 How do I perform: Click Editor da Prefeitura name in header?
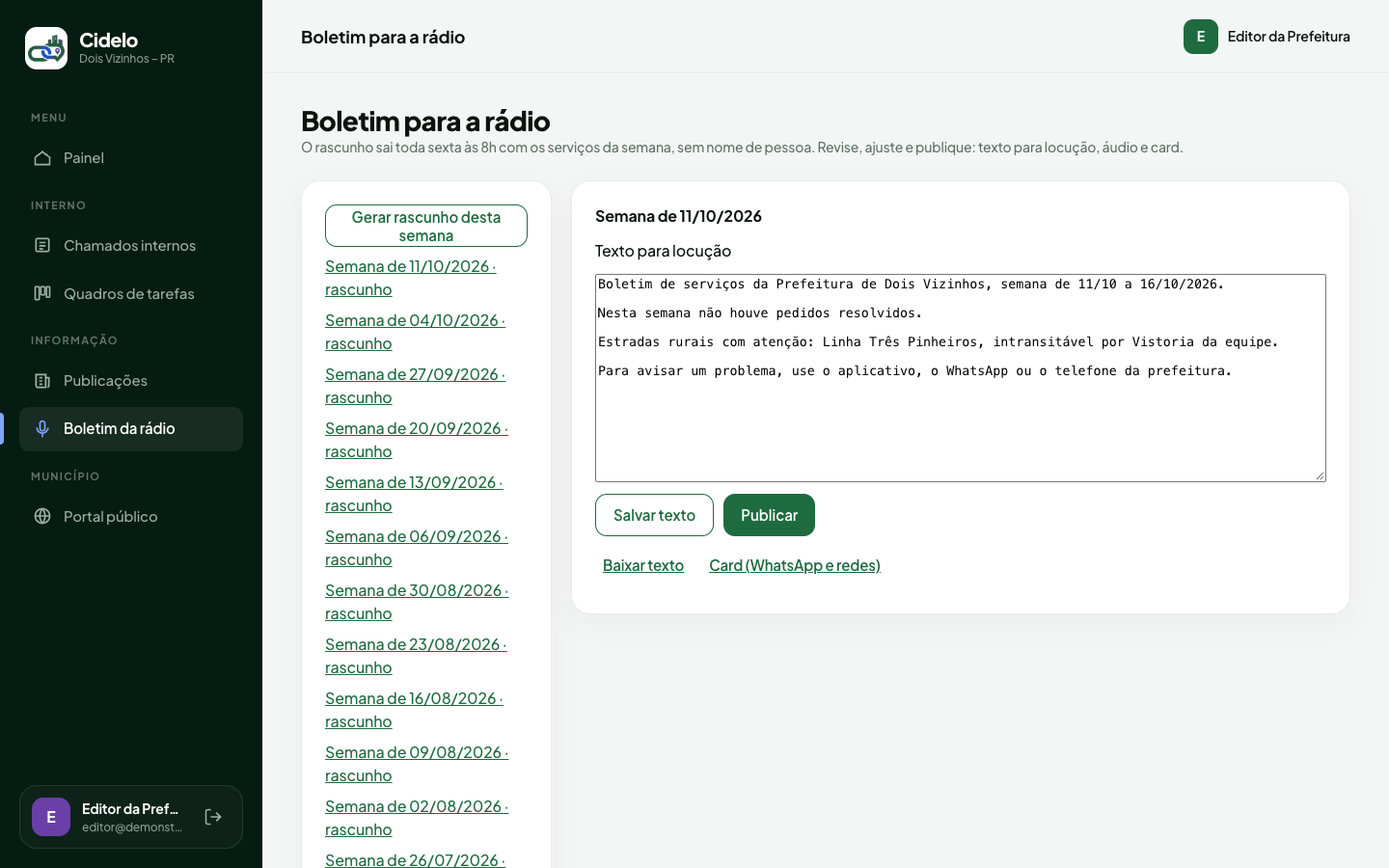point(1289,37)
